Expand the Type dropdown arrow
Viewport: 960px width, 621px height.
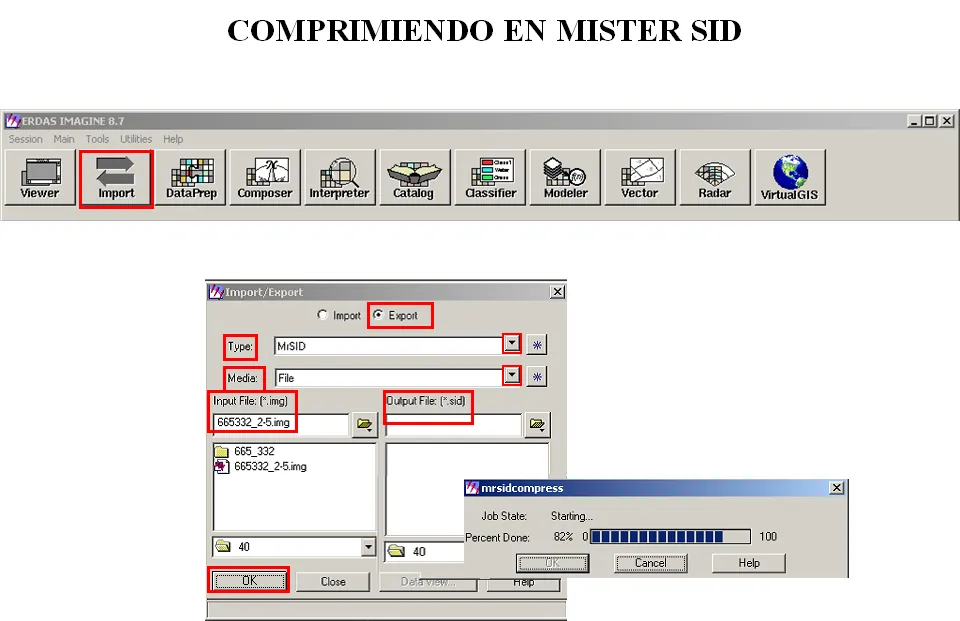pyautogui.click(x=512, y=344)
